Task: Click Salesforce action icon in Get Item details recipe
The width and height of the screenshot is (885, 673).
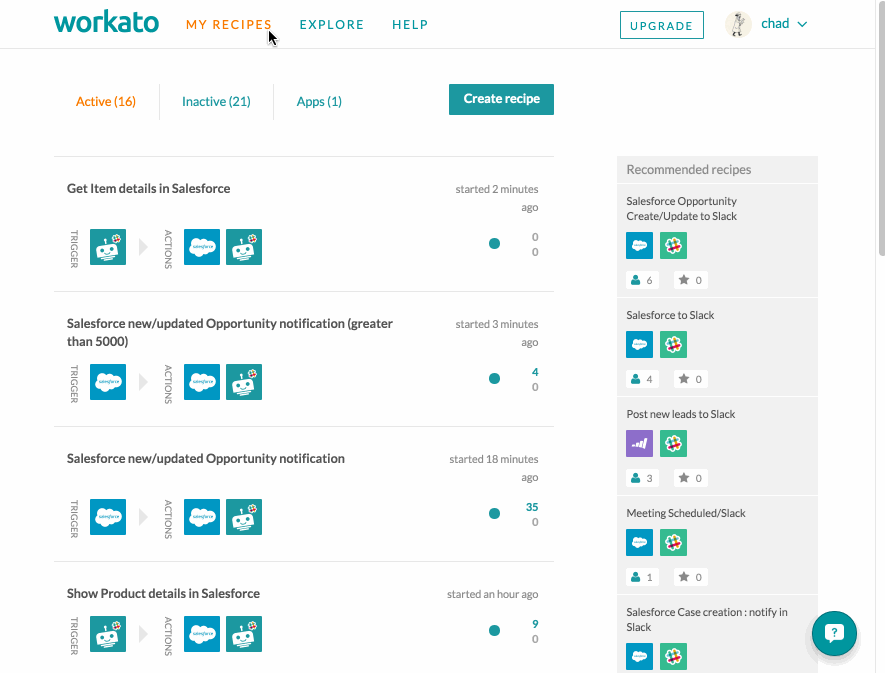Action: 202,247
